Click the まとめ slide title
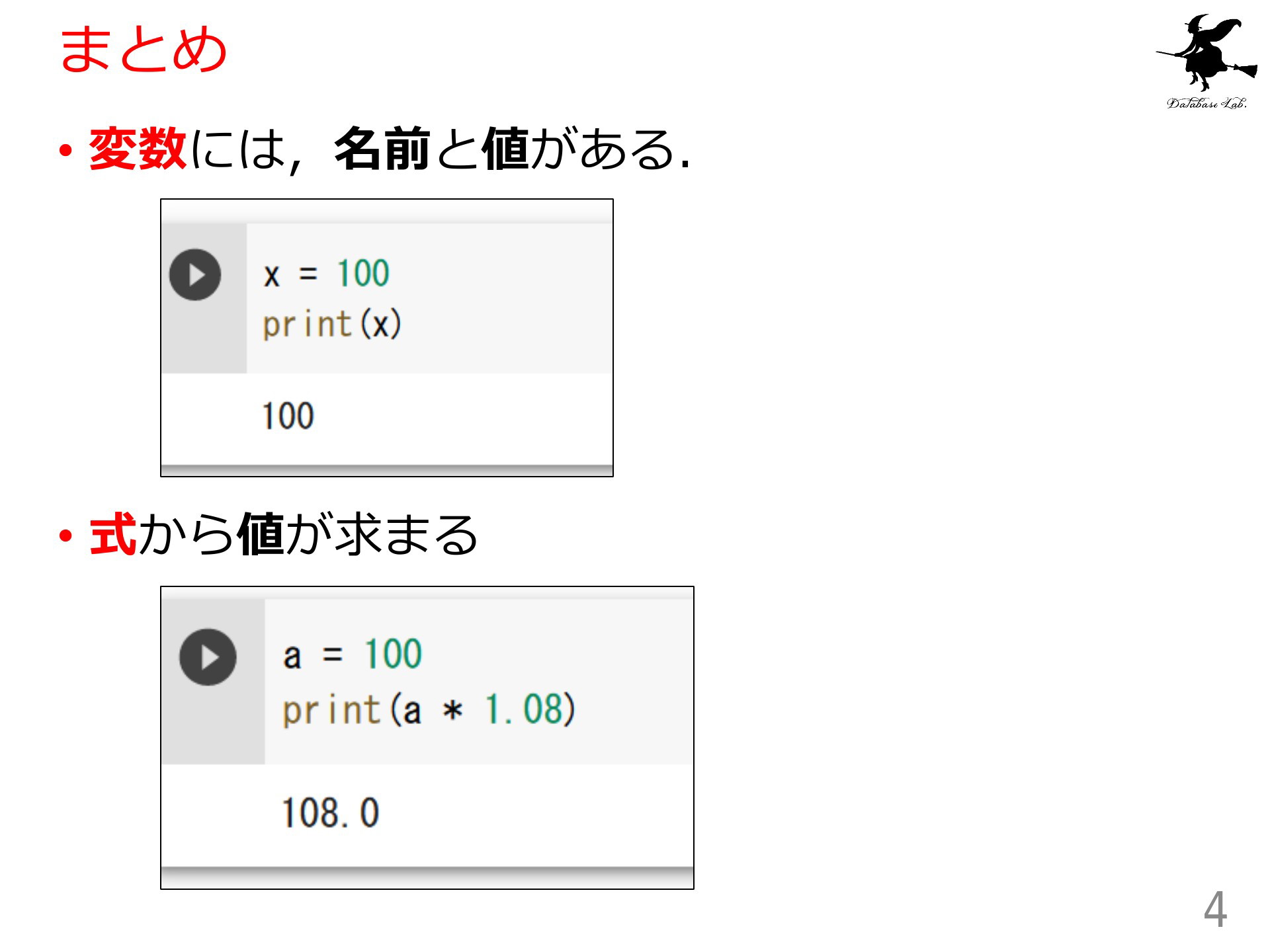This screenshot has height=952, width=1270. (144, 48)
